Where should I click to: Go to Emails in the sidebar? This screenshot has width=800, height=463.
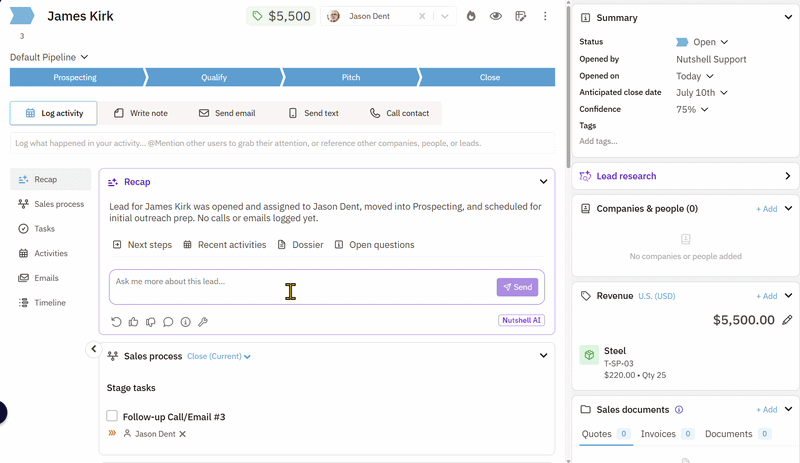click(39, 278)
